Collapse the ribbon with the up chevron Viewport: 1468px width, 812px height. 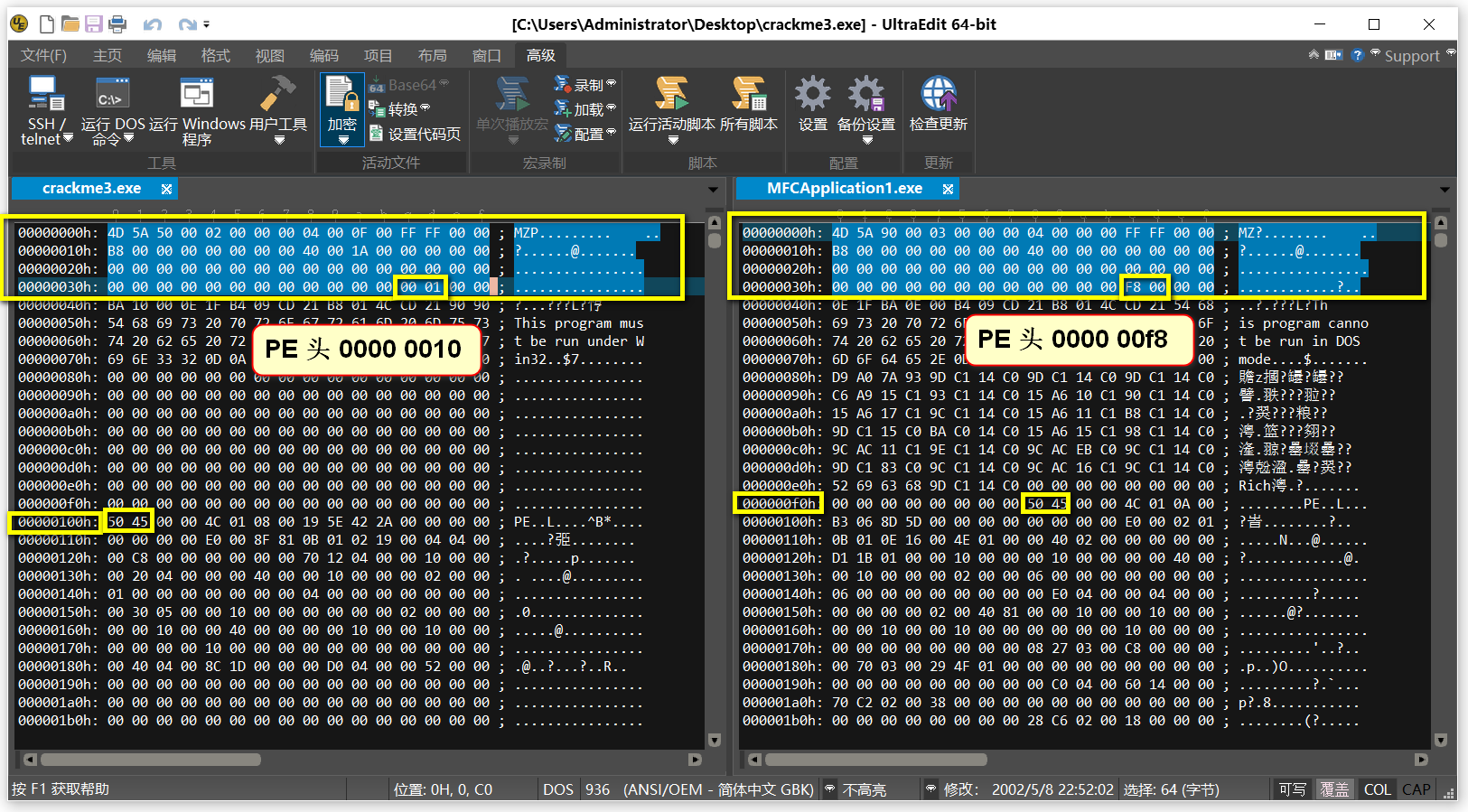tap(1314, 55)
